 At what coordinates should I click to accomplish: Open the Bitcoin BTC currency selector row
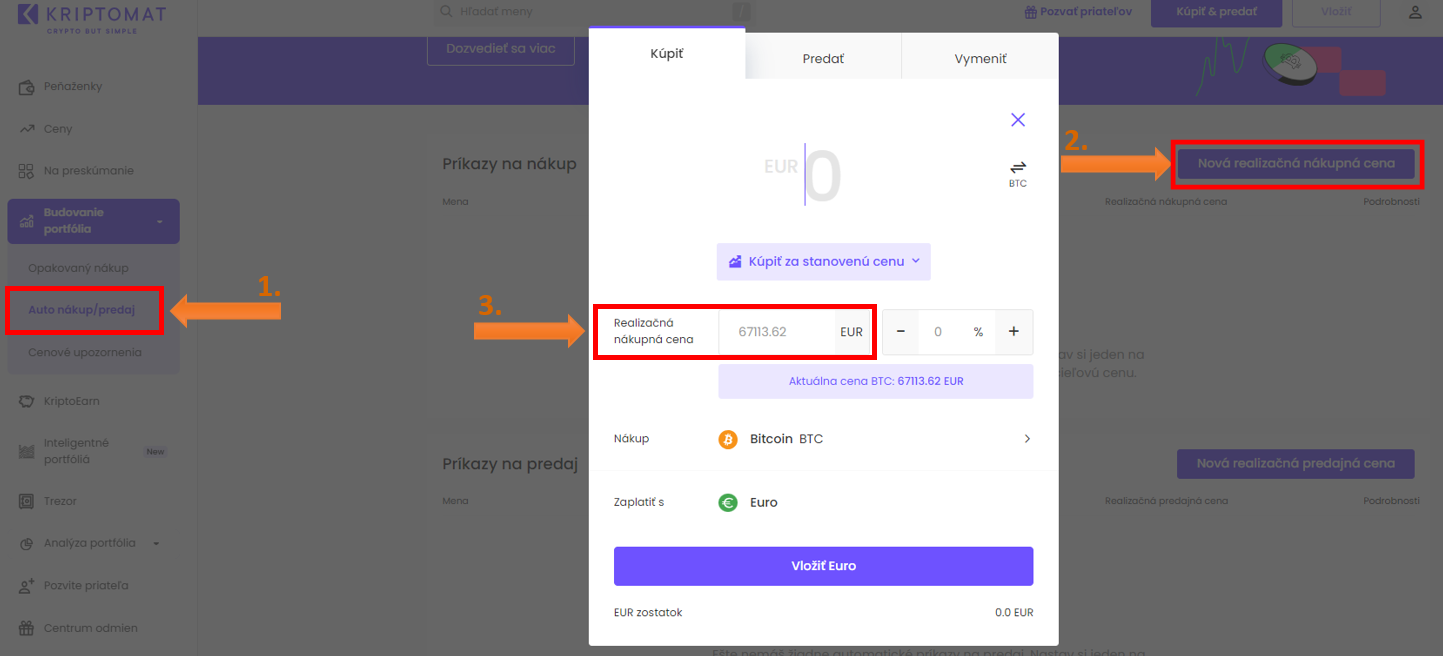(x=823, y=439)
